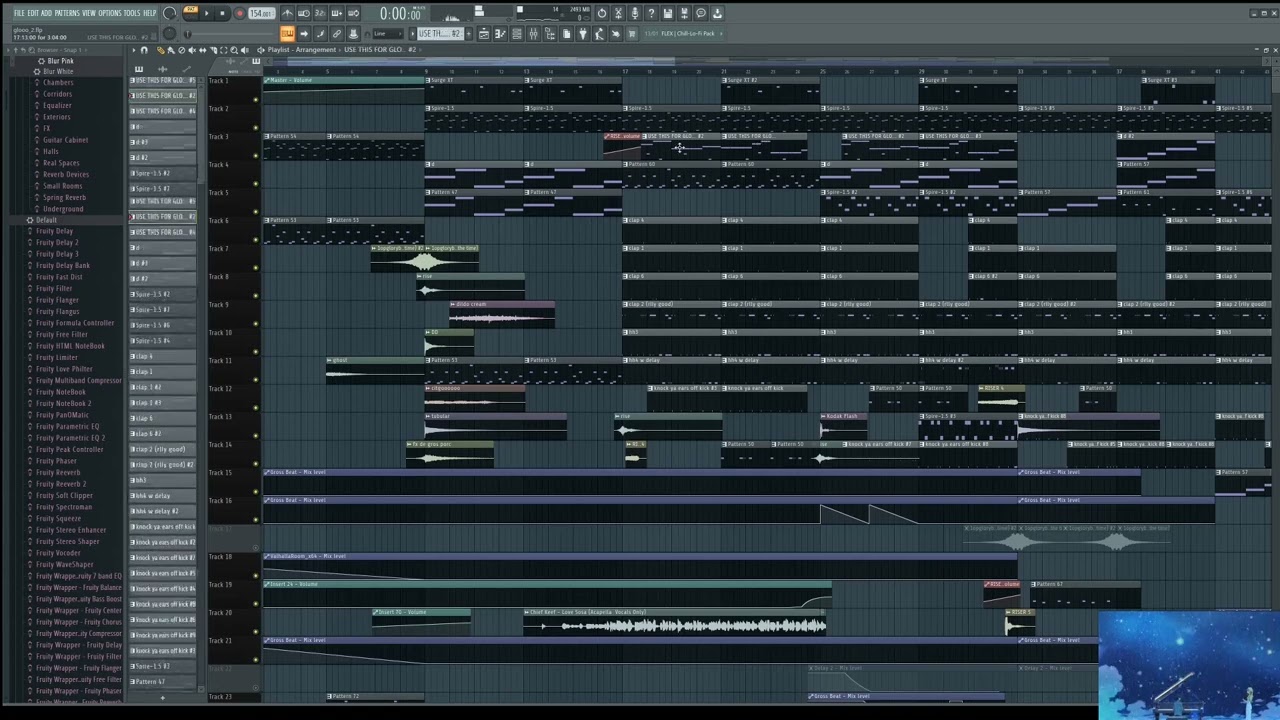Viewport: 1280px width, 720px height.
Task: Open the Line snap dropdown
Action: pos(386,33)
